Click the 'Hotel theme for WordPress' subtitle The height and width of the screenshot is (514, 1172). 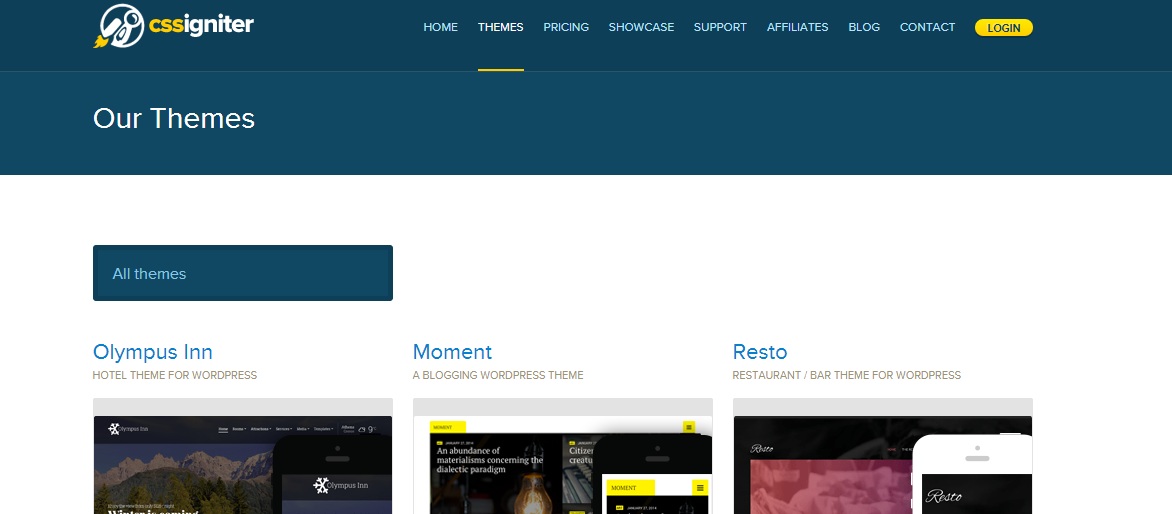coord(175,375)
